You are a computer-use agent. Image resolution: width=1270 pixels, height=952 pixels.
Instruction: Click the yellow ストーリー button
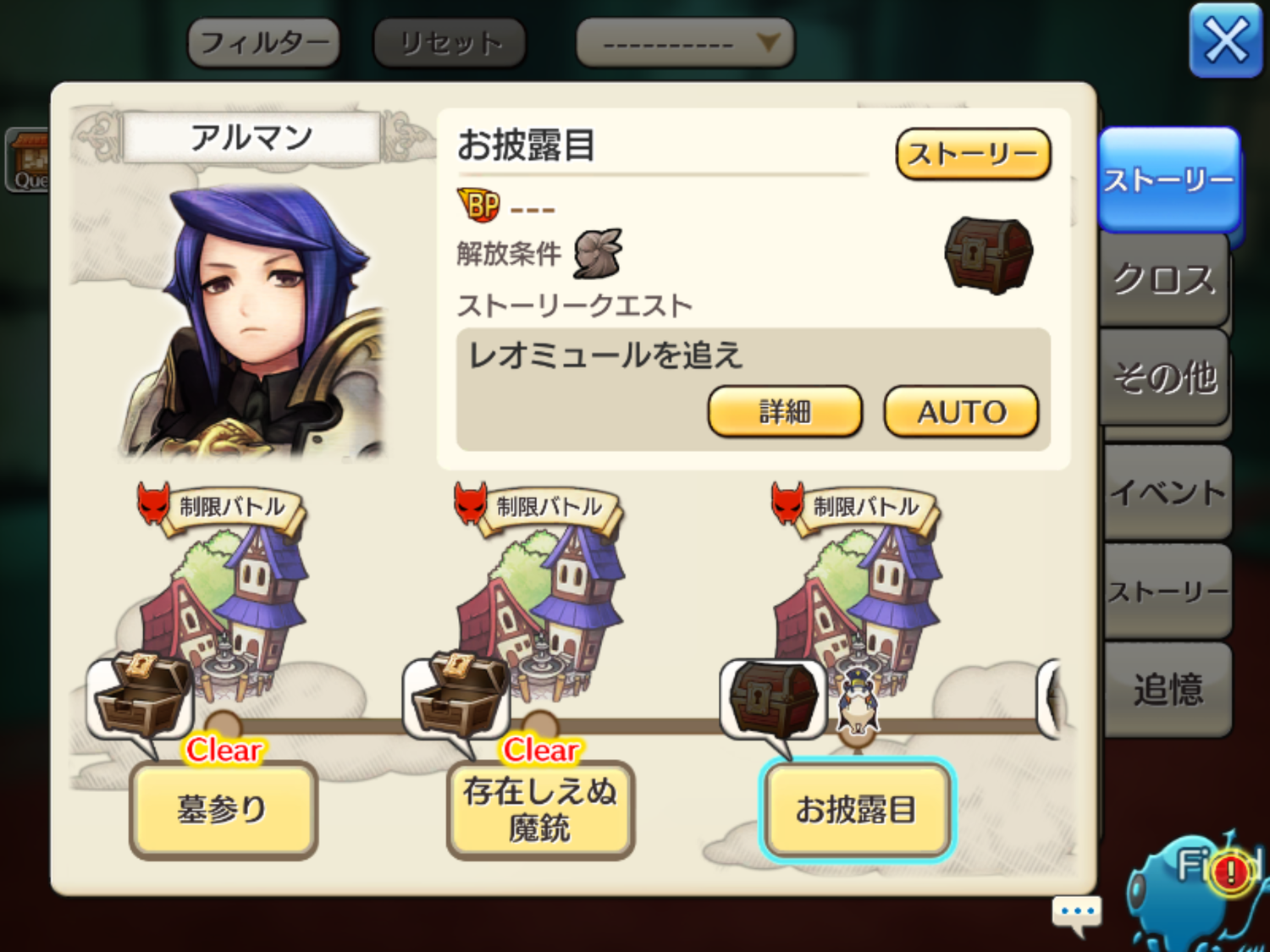974,154
